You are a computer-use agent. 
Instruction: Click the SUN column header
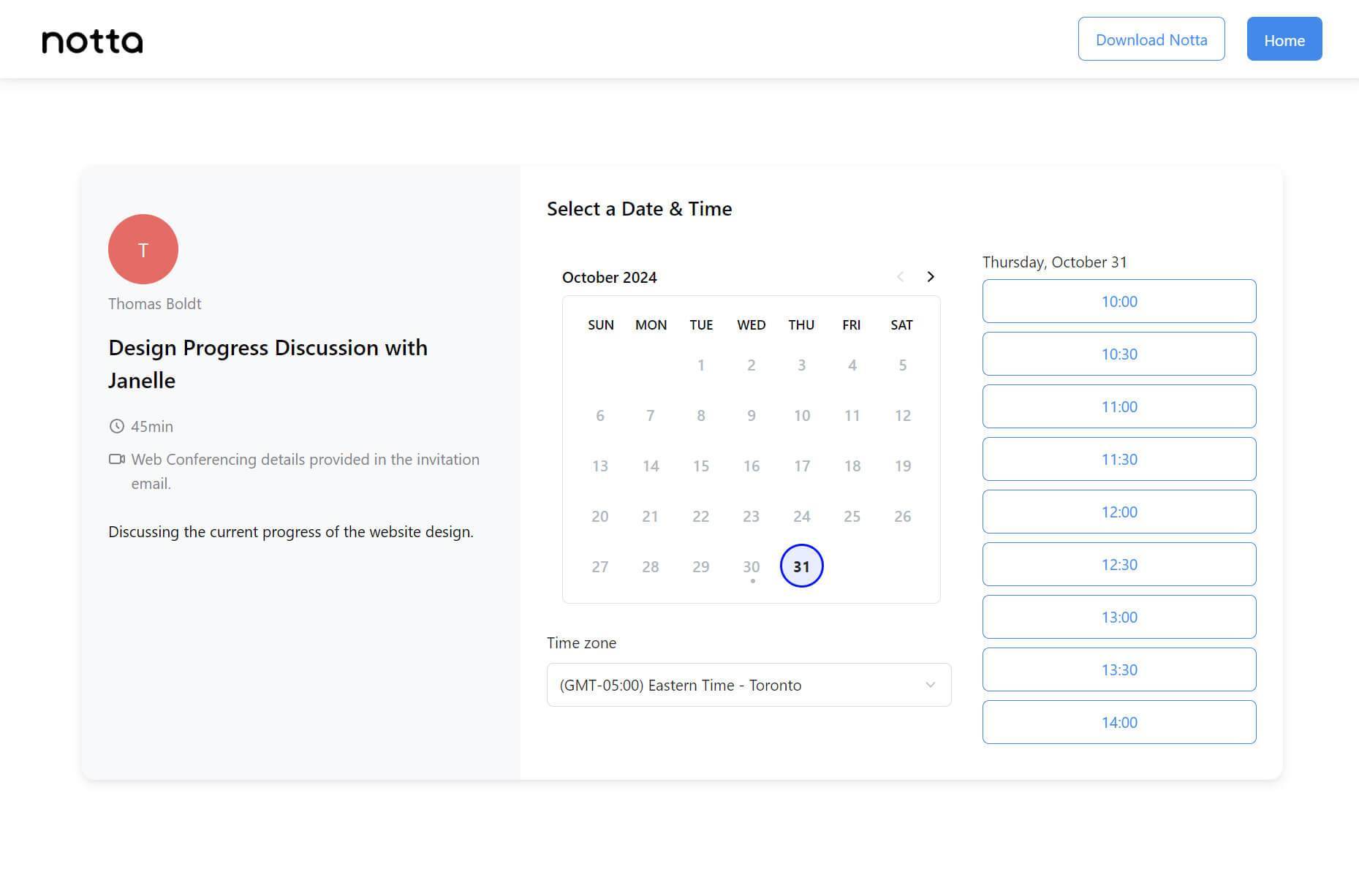coord(601,324)
